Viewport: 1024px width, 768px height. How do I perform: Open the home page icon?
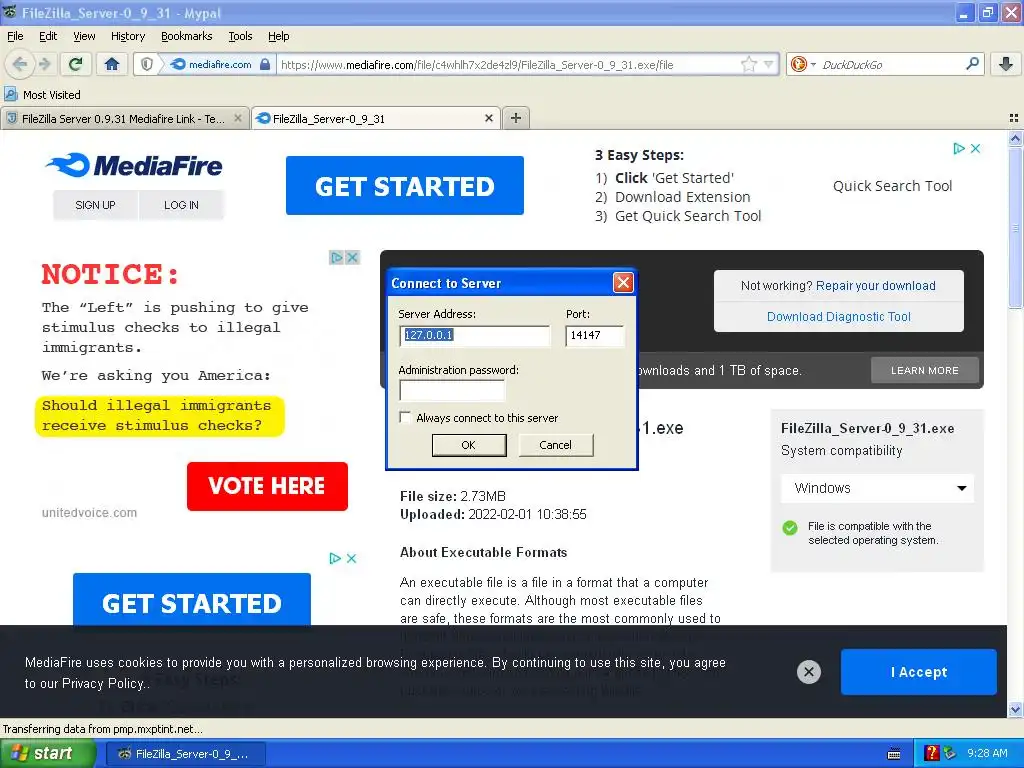tap(112, 64)
